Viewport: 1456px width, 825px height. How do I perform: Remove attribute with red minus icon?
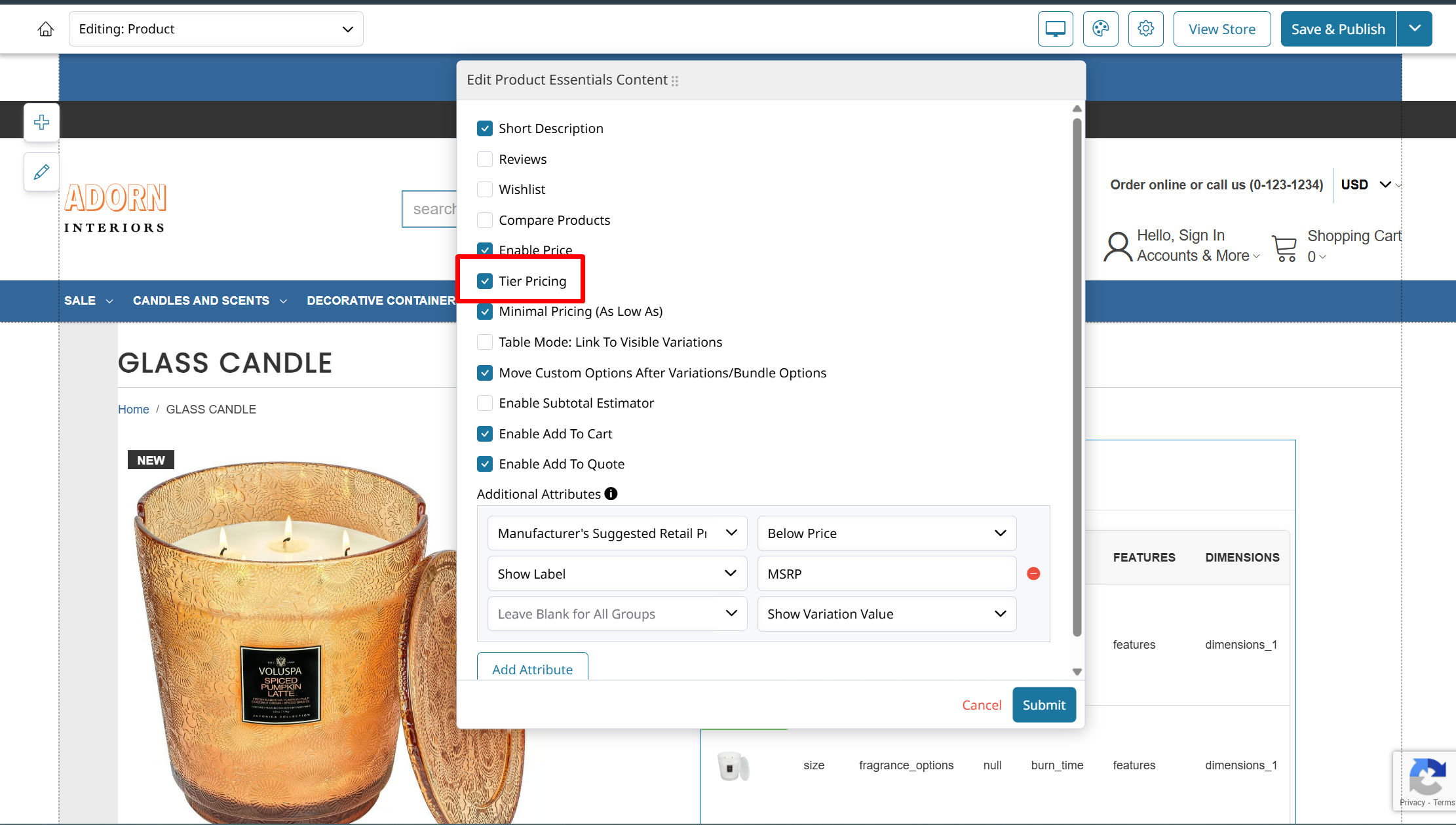[1033, 574]
